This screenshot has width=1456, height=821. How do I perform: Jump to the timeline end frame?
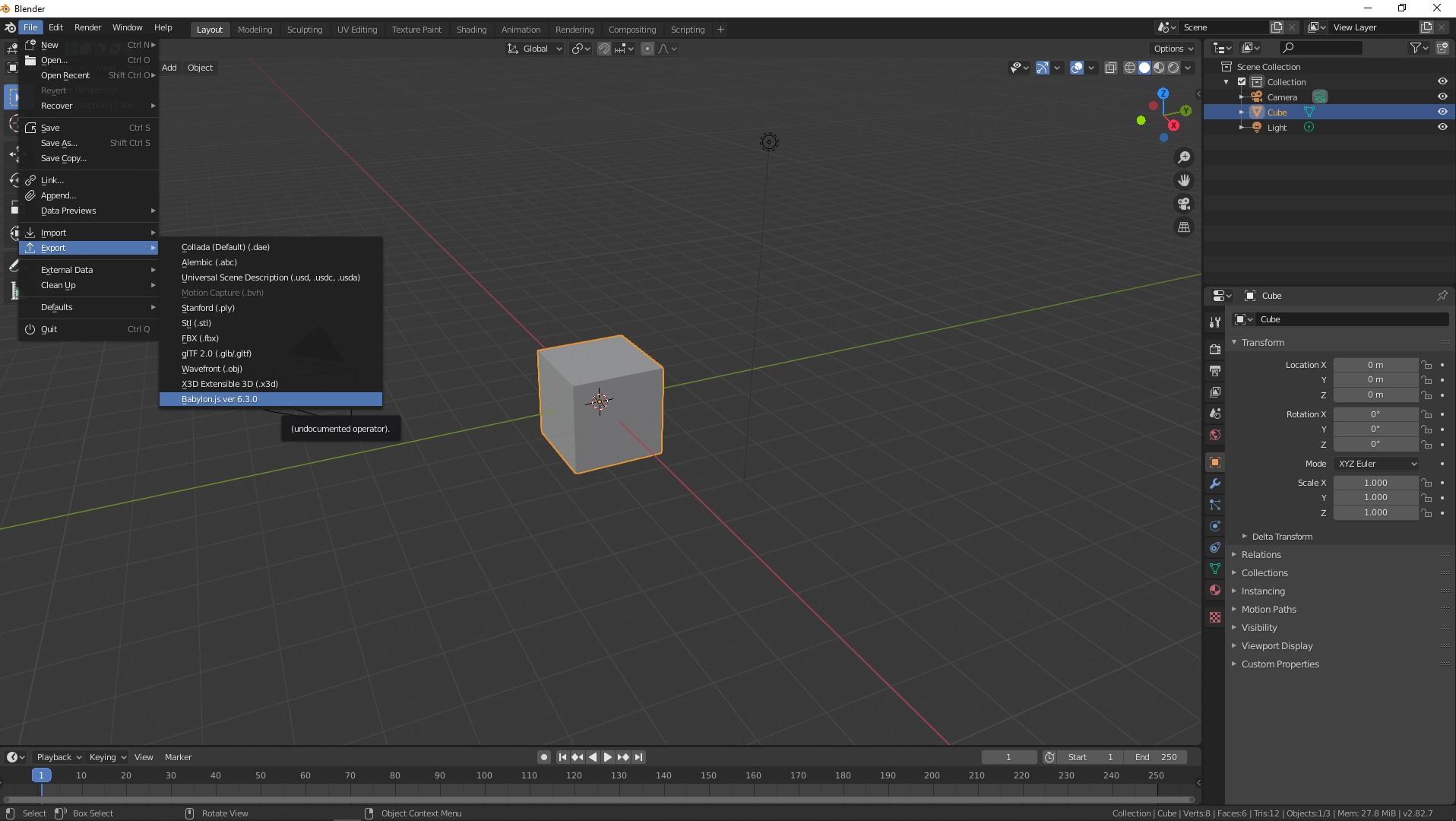click(x=638, y=757)
